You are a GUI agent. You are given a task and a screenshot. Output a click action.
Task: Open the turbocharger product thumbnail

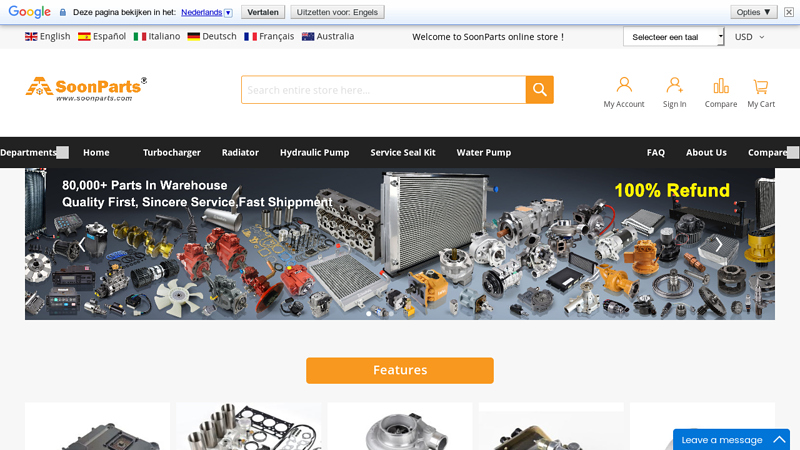point(400,427)
